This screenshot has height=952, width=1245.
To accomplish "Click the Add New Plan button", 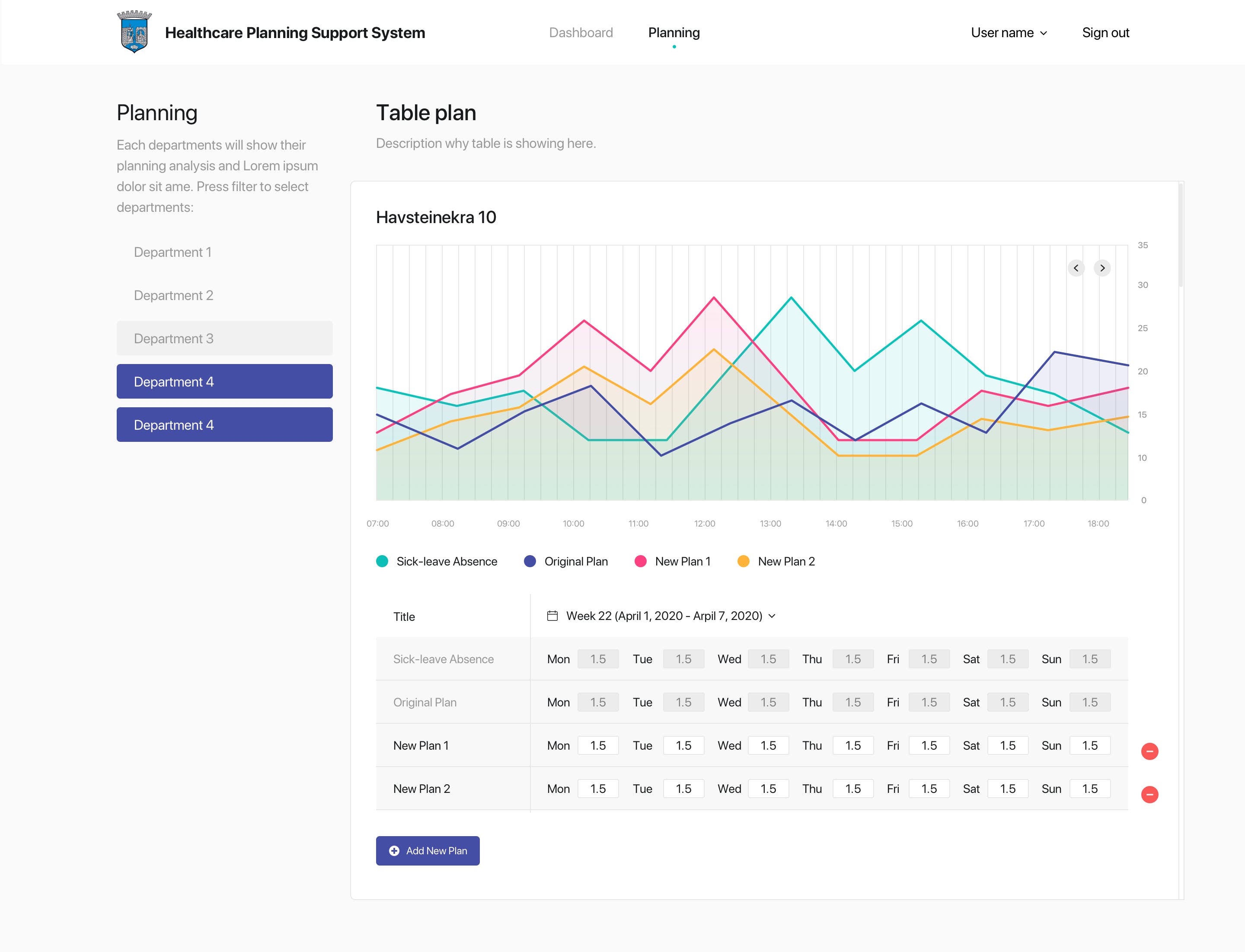I will tap(428, 850).
